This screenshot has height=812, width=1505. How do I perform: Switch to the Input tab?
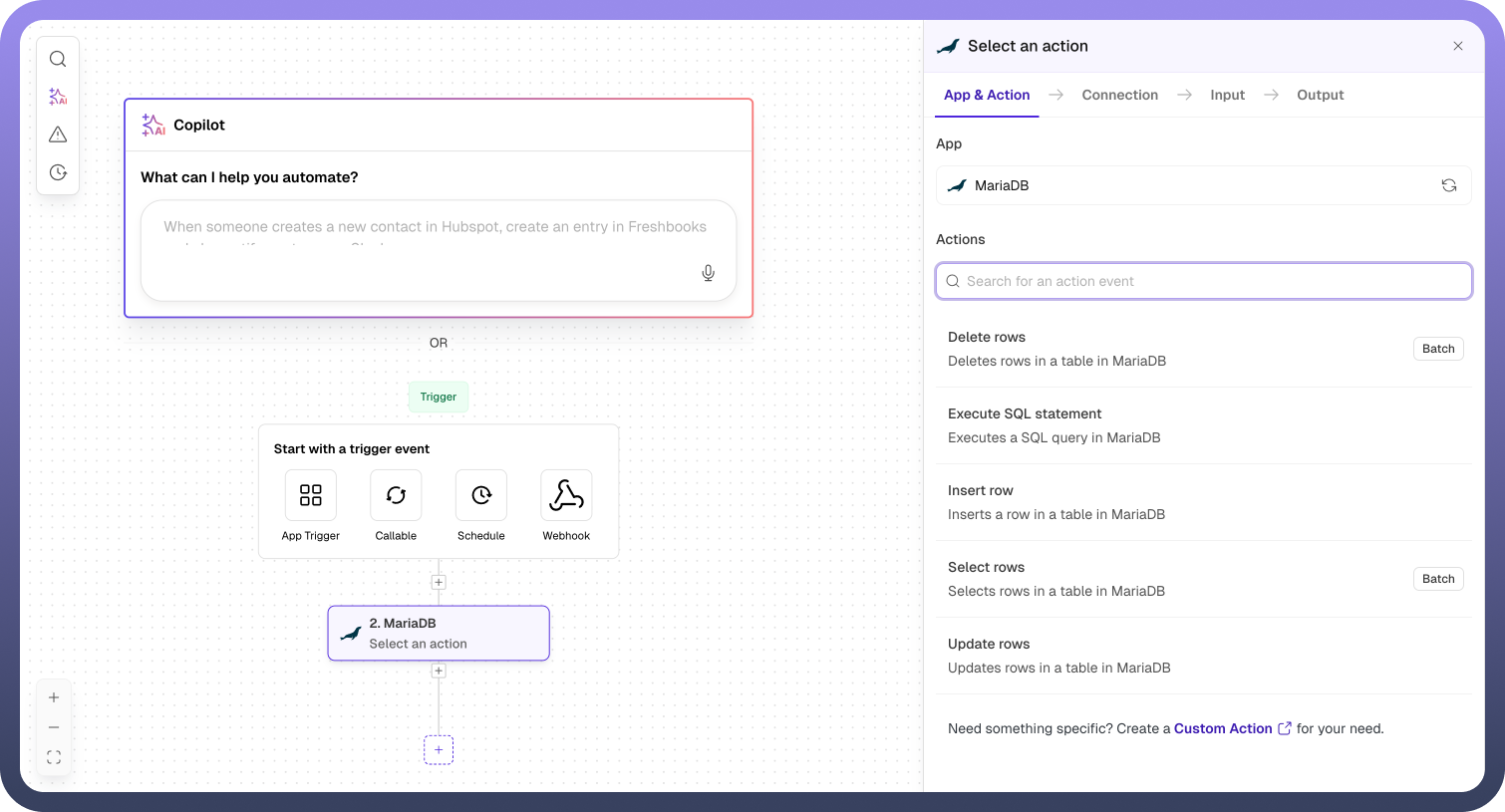click(1228, 95)
